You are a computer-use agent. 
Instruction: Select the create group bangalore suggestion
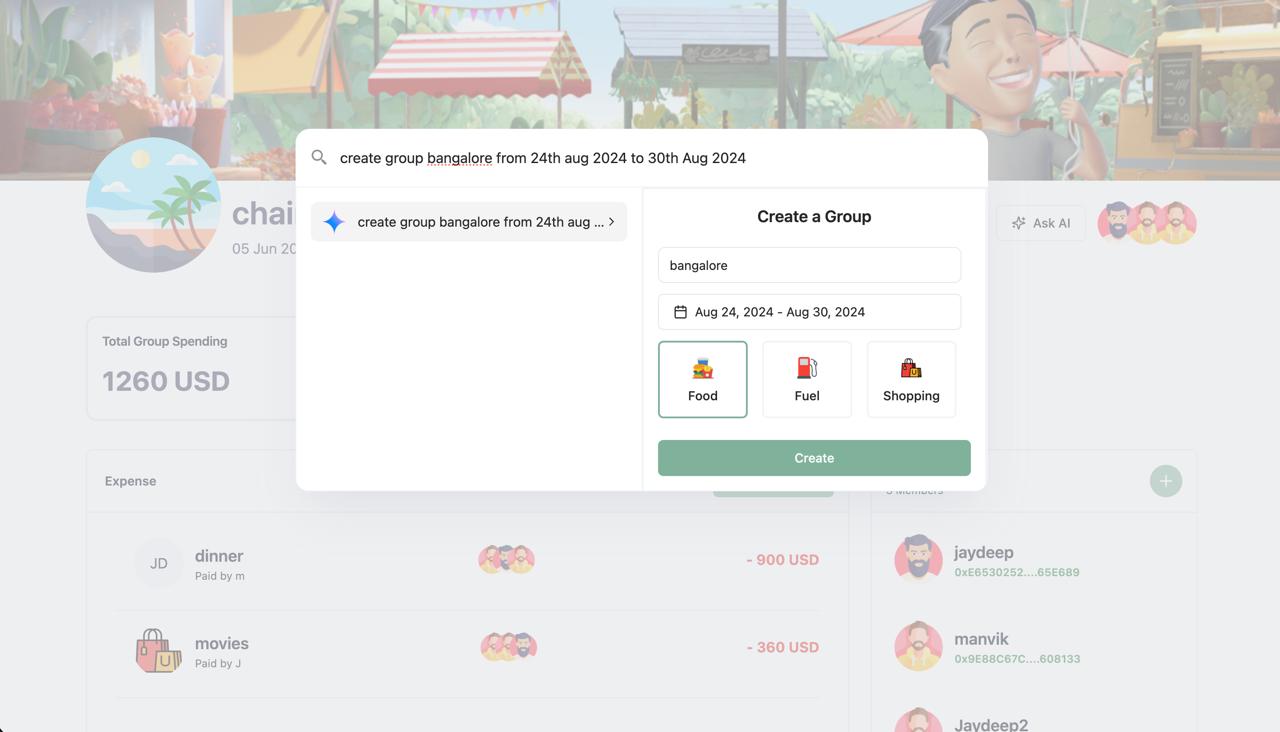(469, 222)
